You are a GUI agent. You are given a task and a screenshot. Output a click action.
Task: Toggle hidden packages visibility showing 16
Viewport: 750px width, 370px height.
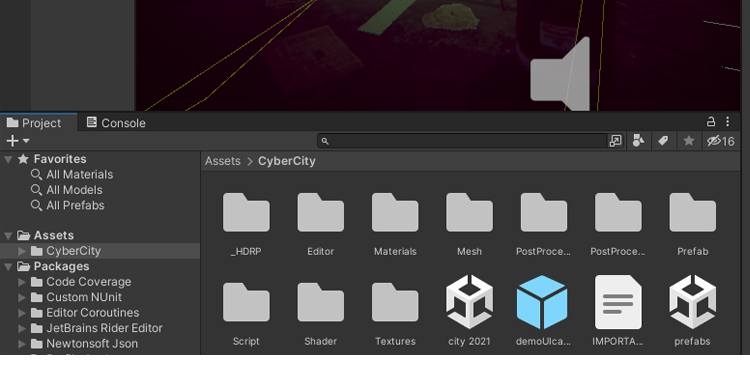721,141
